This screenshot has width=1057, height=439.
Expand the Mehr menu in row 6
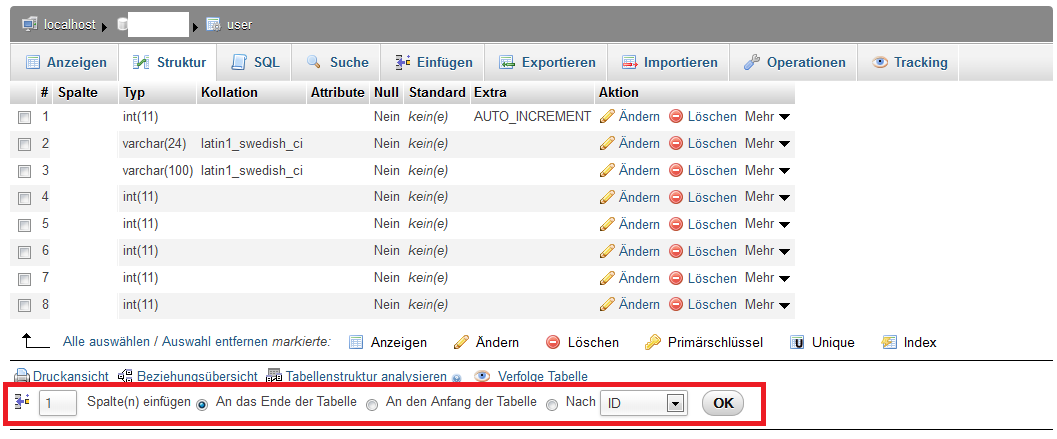coord(767,251)
